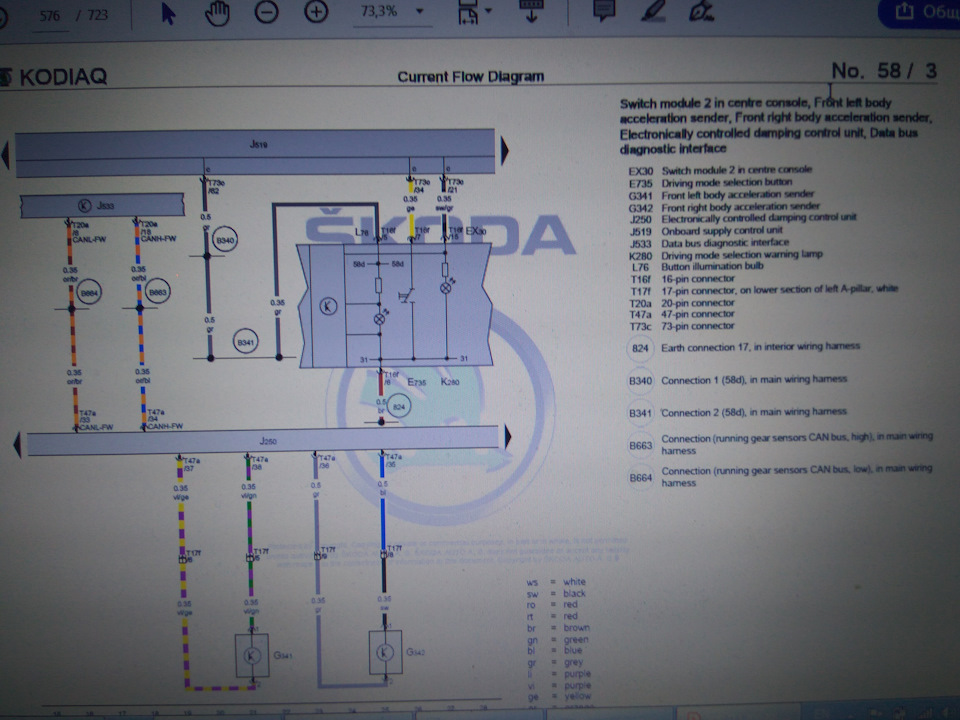Screen dimensions: 960x720
Task: Click the E735 label under the switch module
Action: (x=416, y=382)
